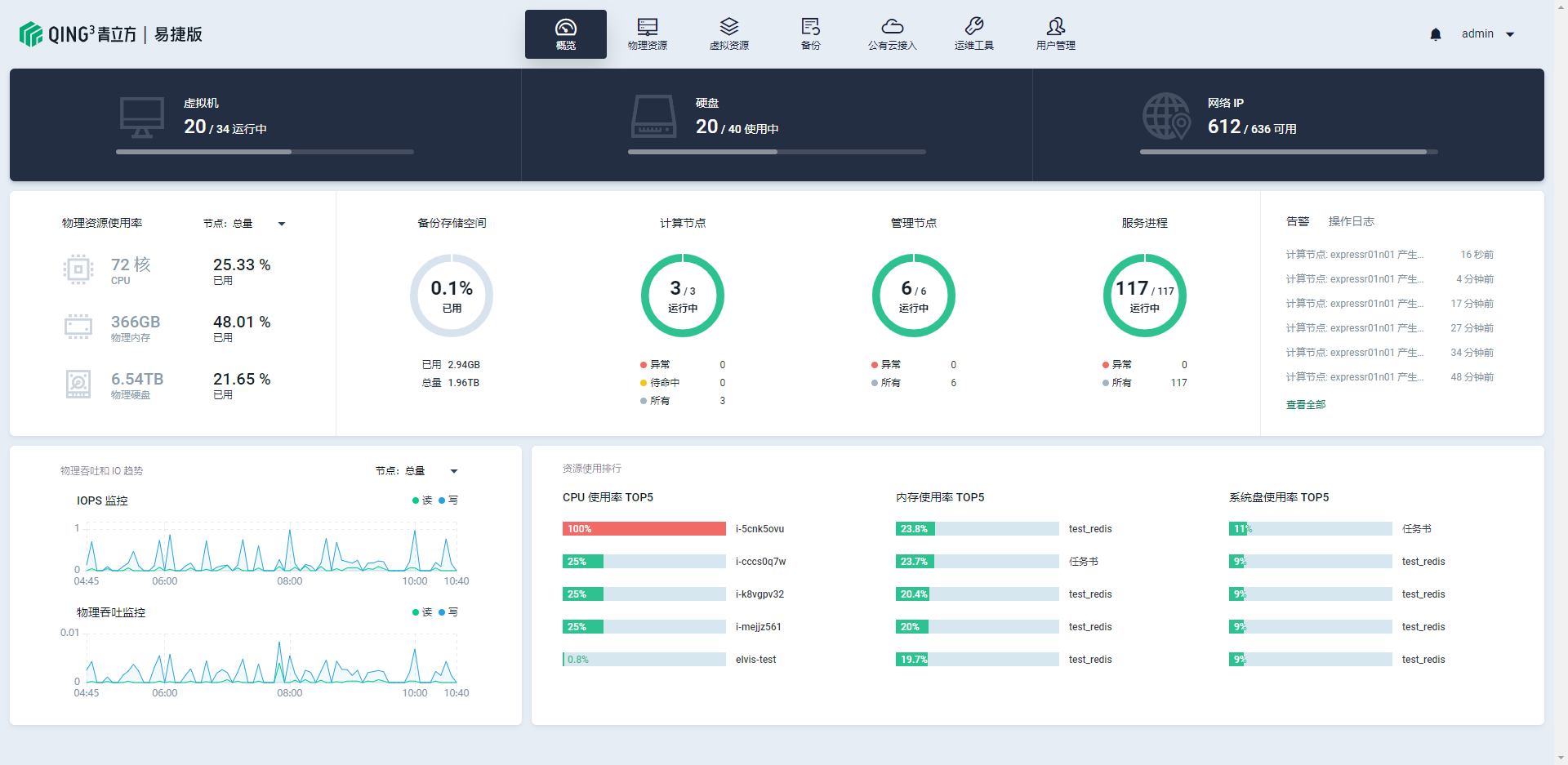Open 公有云接入 navigation item

point(892,34)
